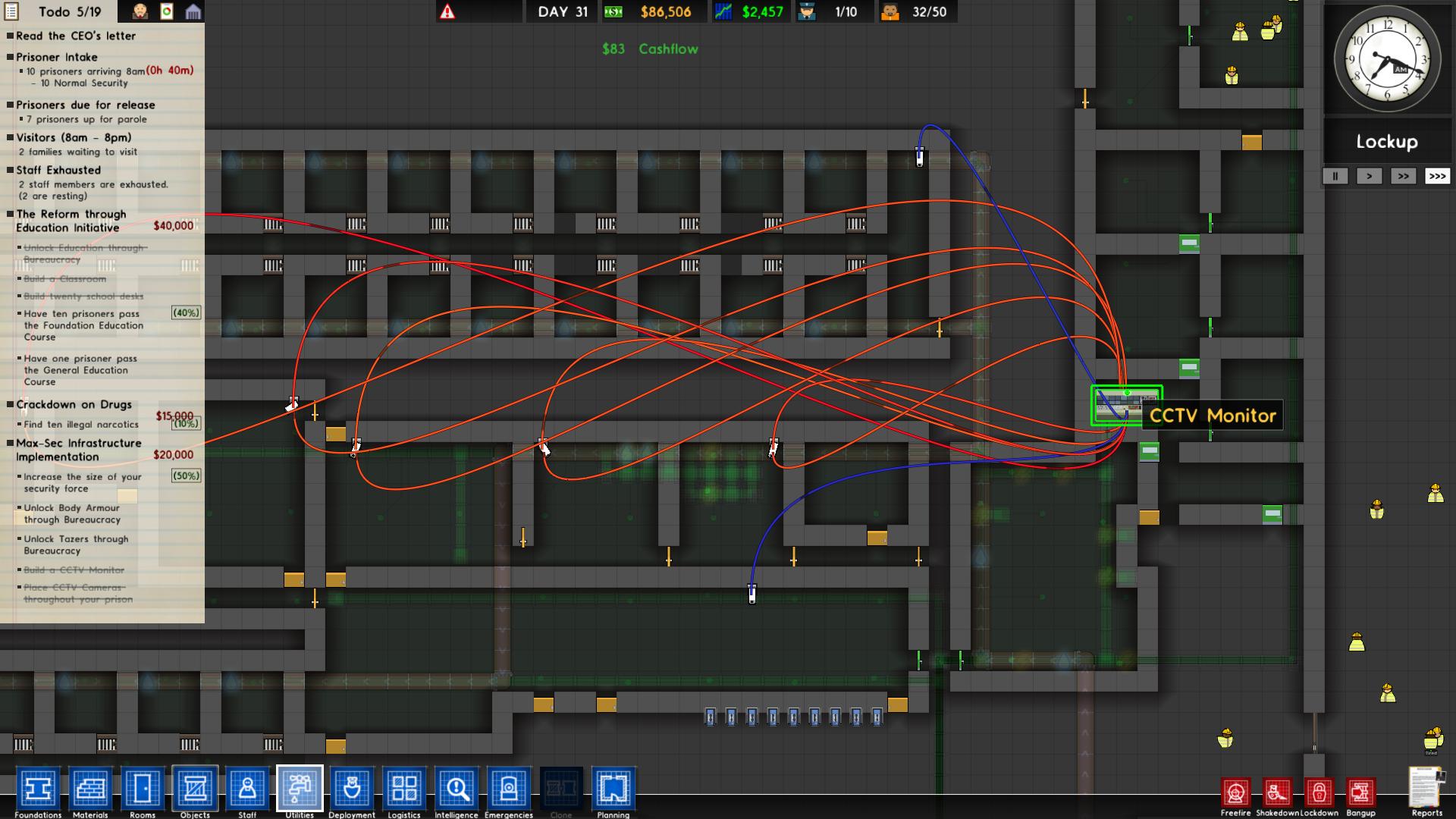Screen dimensions: 1456x819
Task: Toggle the Todo 5/19 list header
Action: tap(69, 11)
